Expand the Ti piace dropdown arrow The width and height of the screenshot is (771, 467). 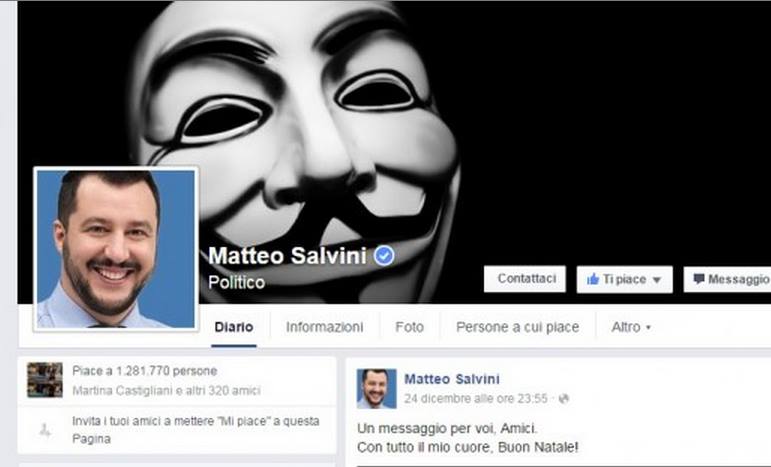click(x=656, y=280)
